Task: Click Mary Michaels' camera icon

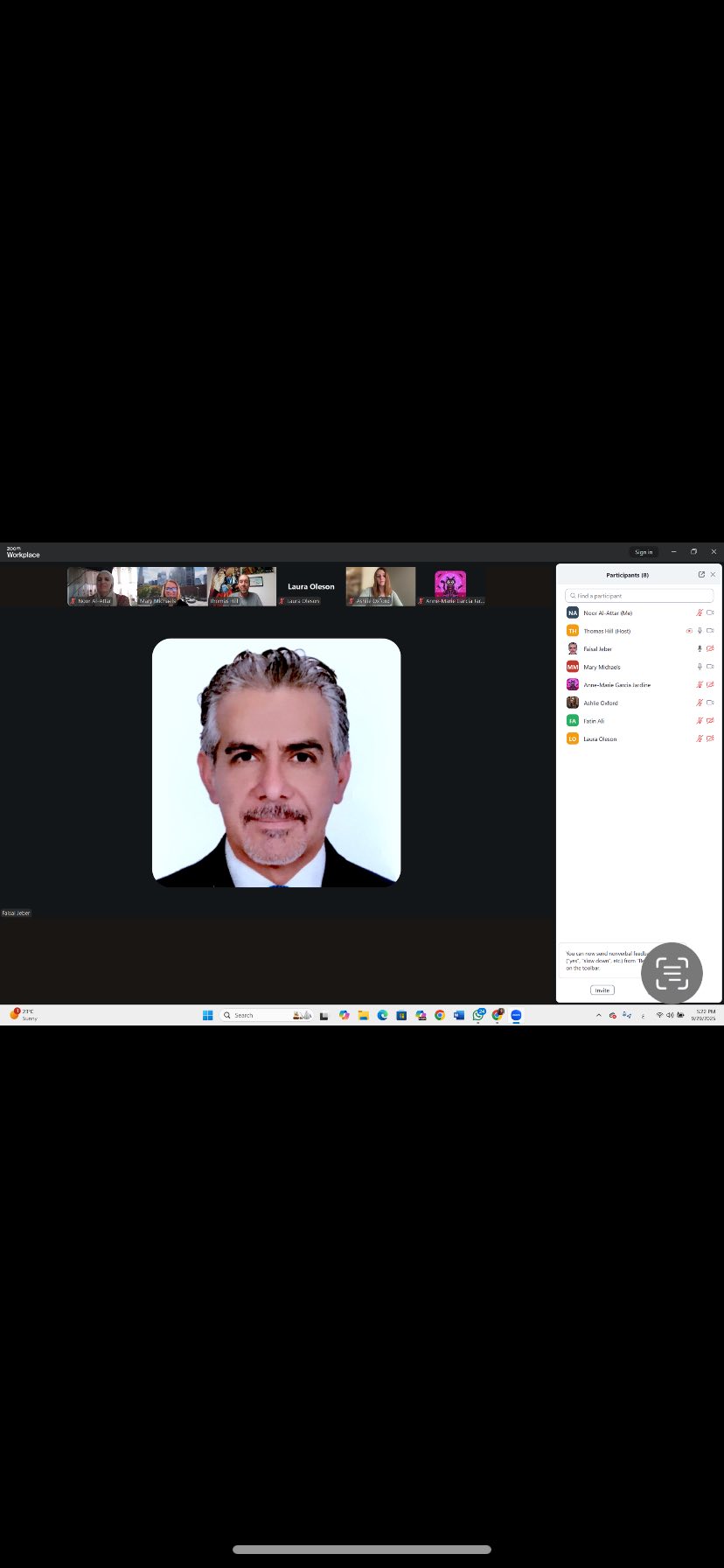Action: tap(710, 667)
